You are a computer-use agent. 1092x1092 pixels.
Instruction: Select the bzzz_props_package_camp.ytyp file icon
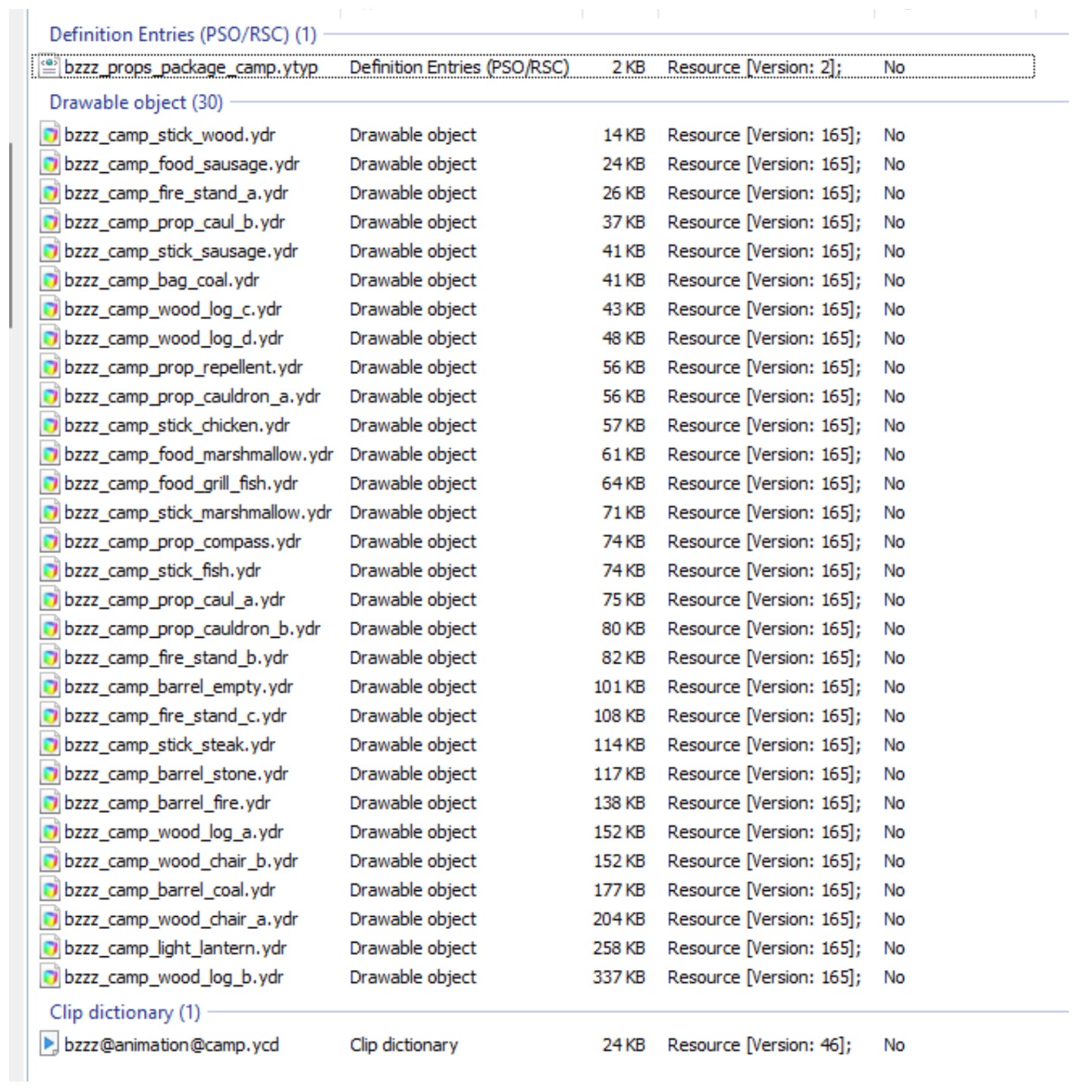[x=49, y=67]
